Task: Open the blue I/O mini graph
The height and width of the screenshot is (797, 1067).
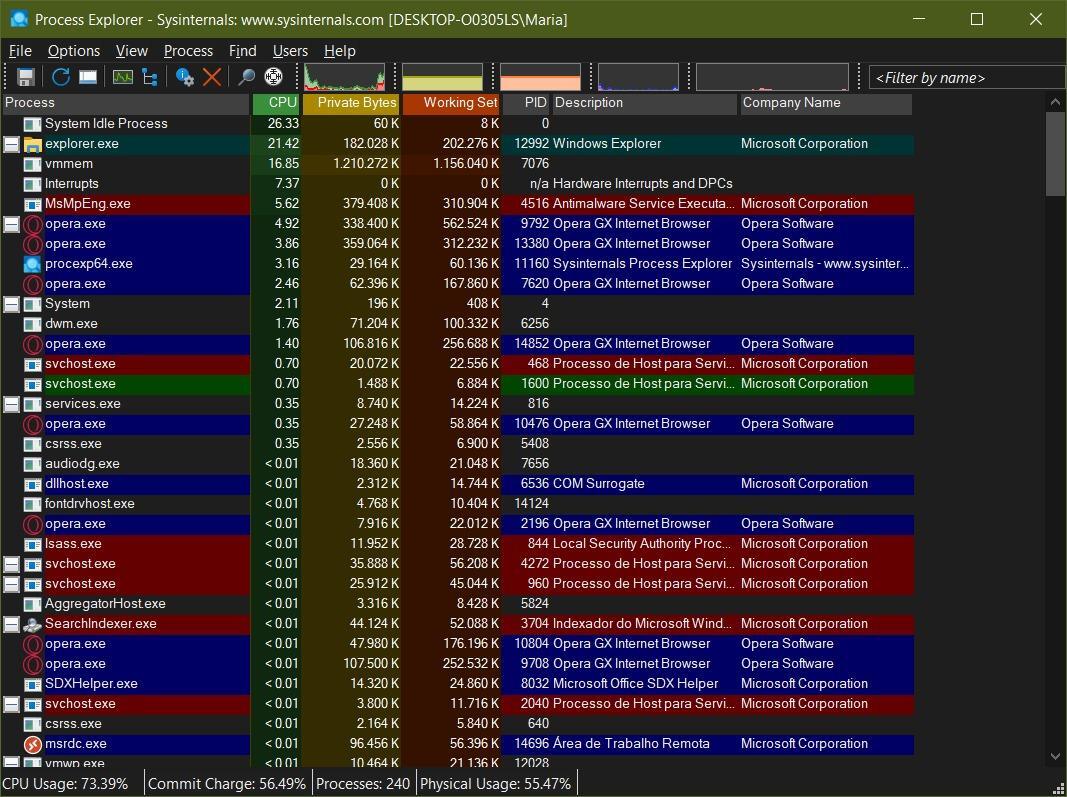Action: 638,77
